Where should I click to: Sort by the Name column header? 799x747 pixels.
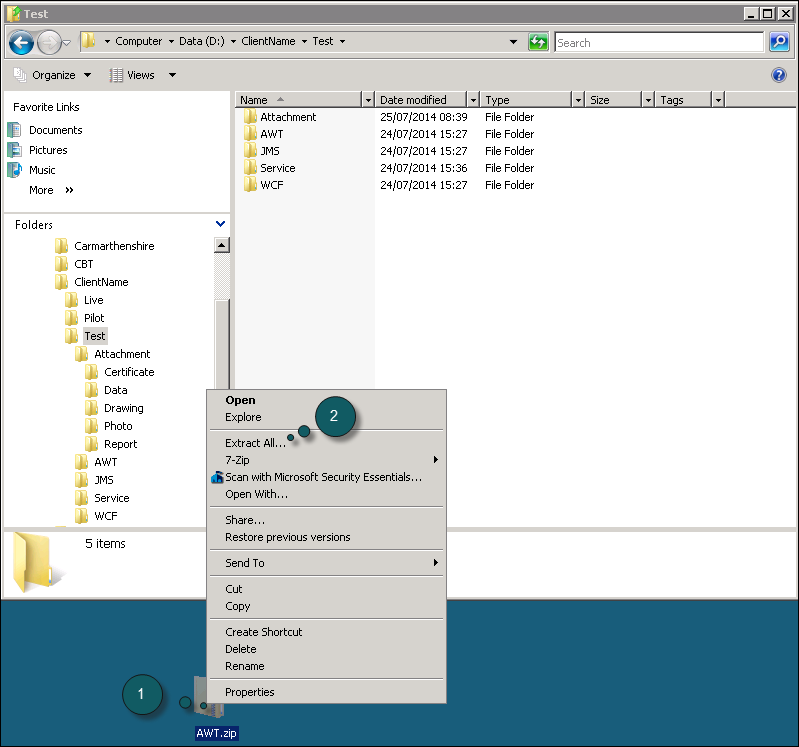pos(299,100)
